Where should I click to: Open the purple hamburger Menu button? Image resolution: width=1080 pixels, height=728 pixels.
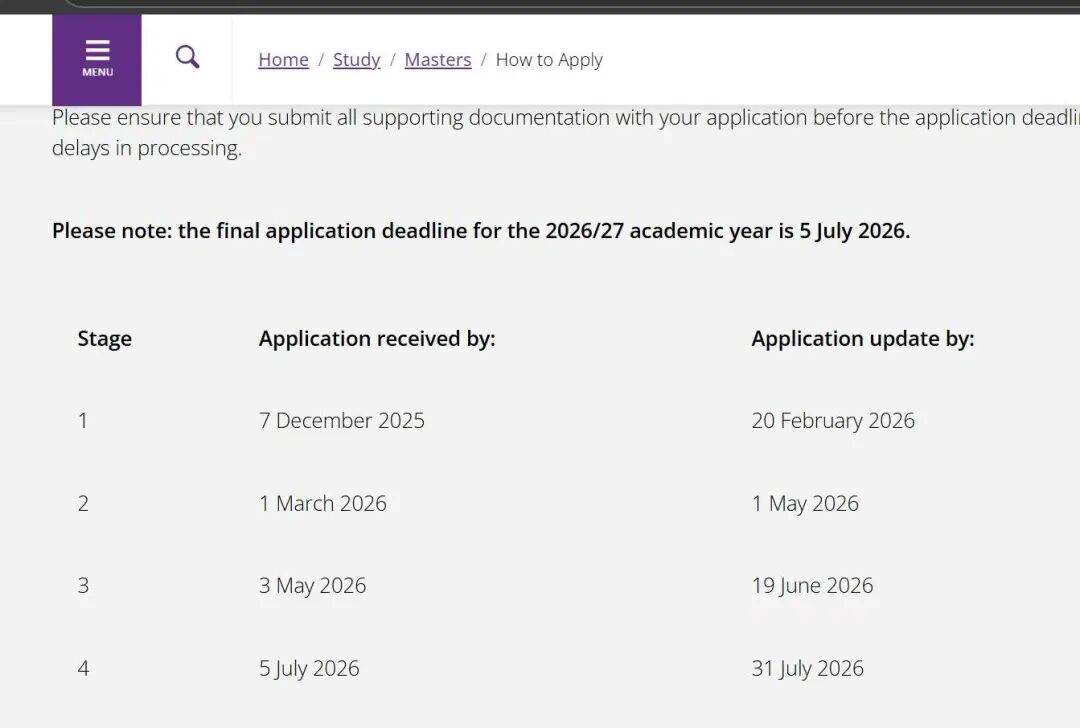pyautogui.click(x=97, y=59)
